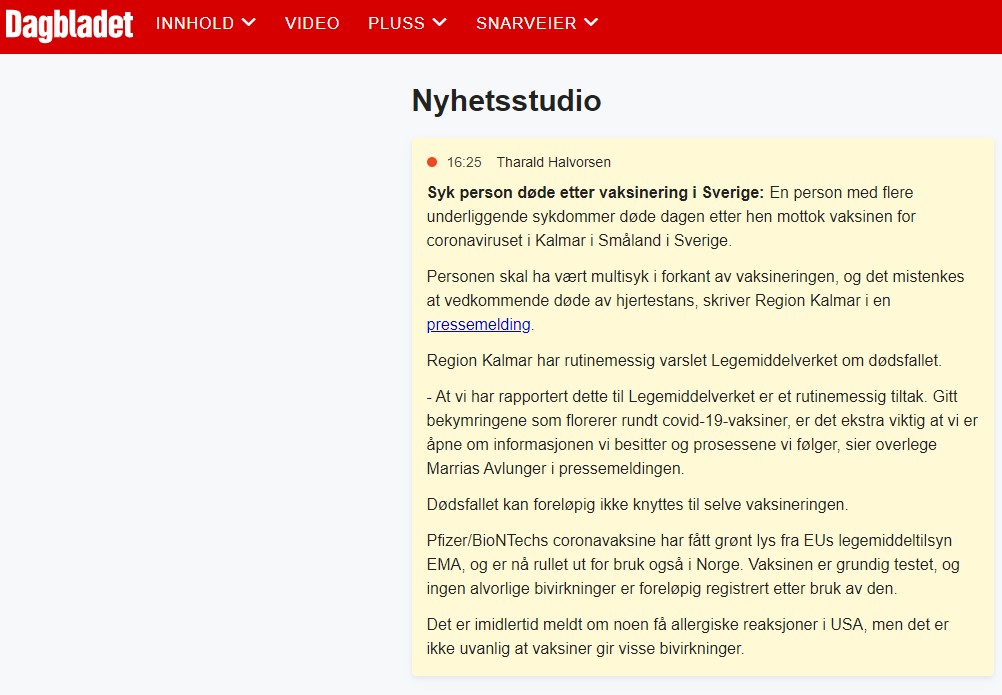Click the quote paragraph mentioning Marrias Avlunger
Screen dimensions: 1002x695
pyautogui.click(x=702, y=432)
